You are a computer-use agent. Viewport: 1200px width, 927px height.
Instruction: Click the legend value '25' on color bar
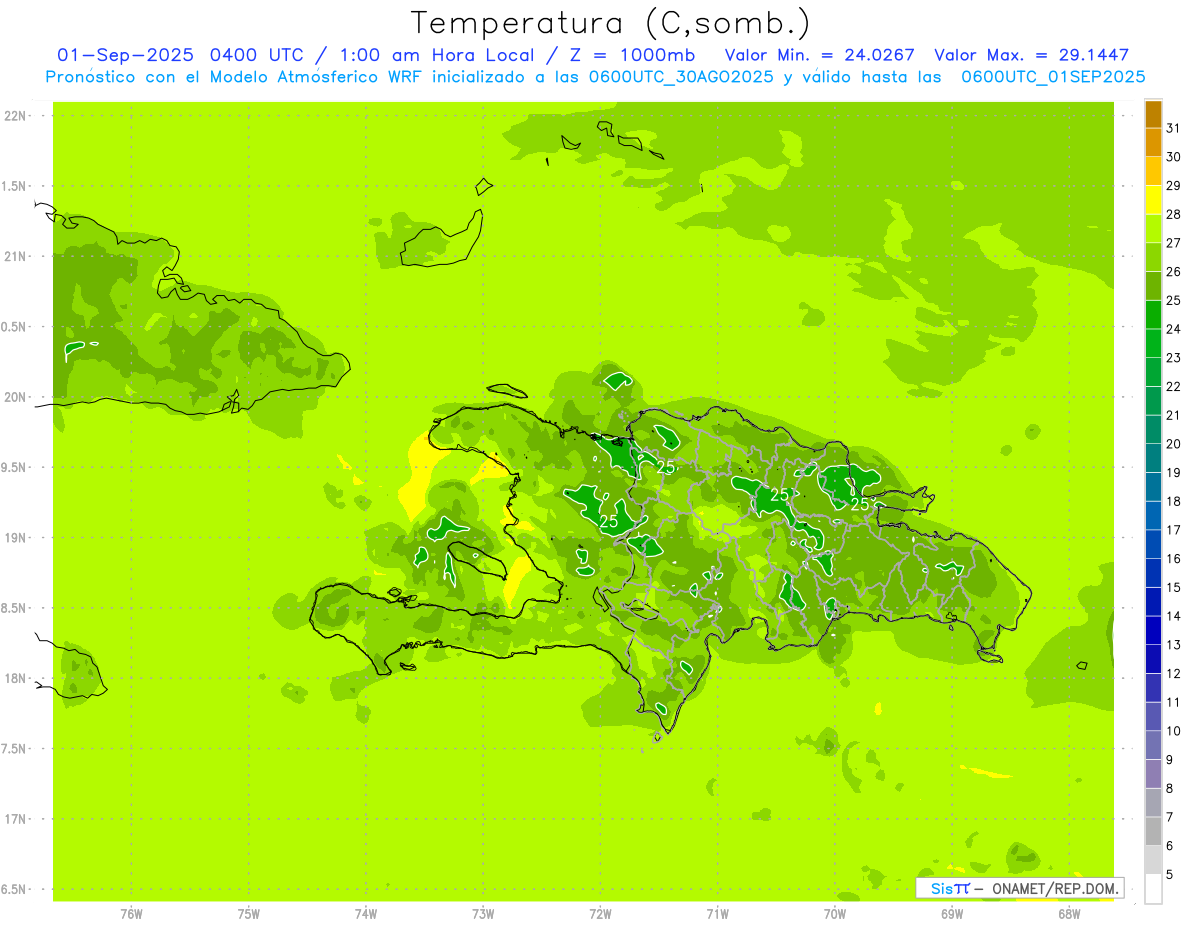(x=1174, y=300)
